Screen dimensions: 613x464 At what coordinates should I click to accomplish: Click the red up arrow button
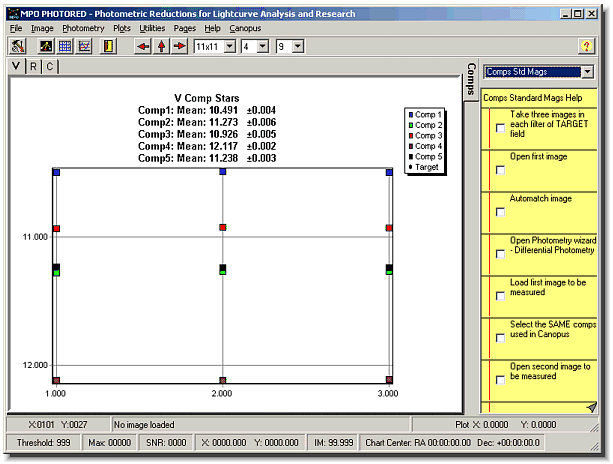tap(161, 46)
